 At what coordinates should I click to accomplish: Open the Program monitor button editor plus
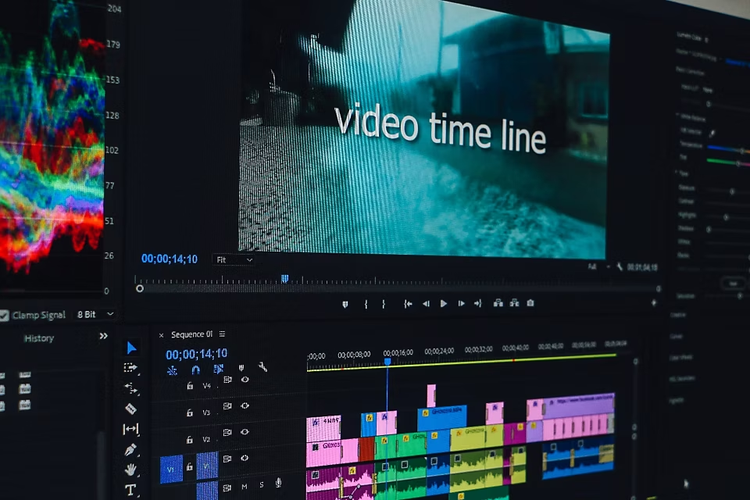click(x=653, y=302)
